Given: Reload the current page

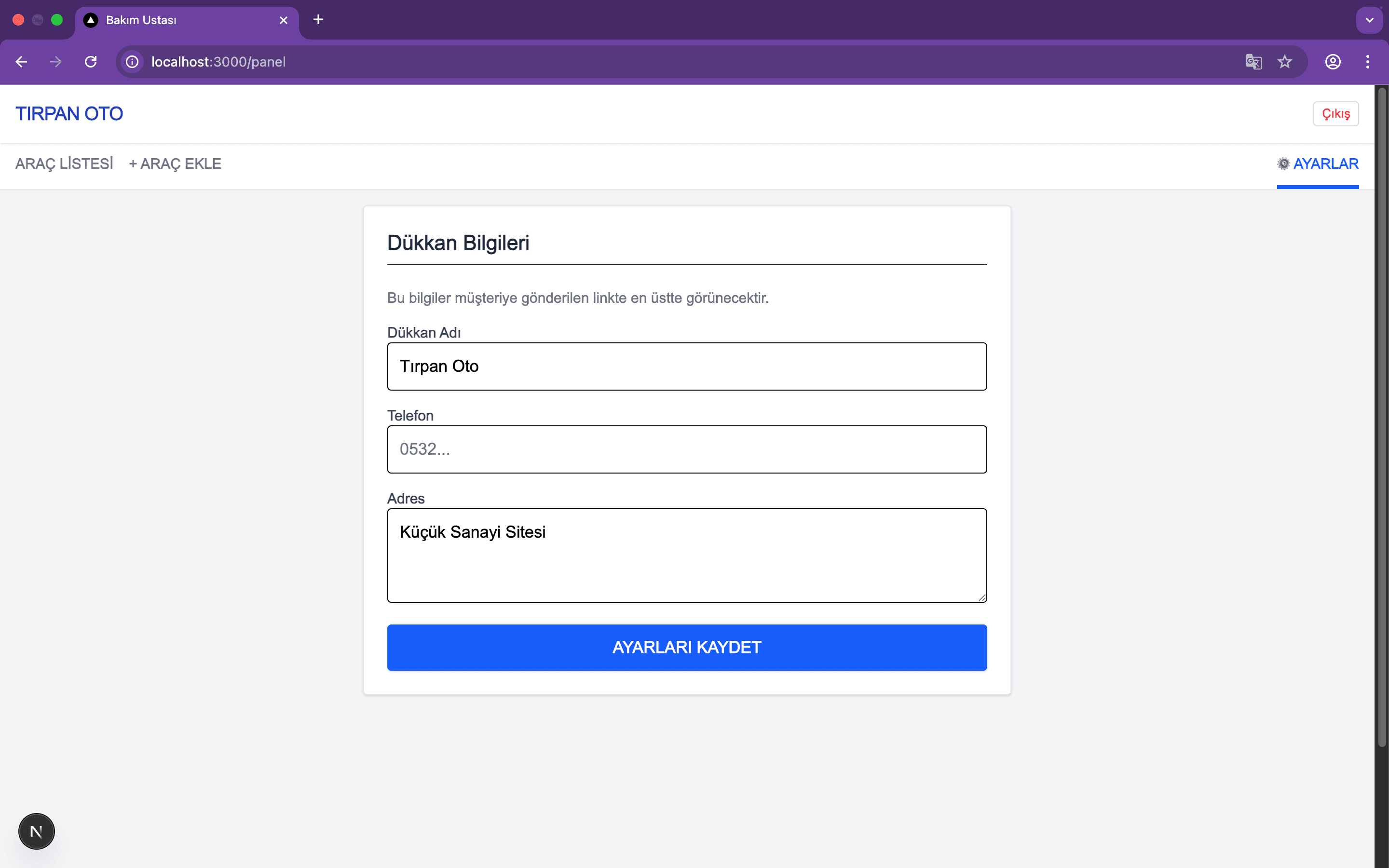Looking at the screenshot, I should pyautogui.click(x=91, y=62).
